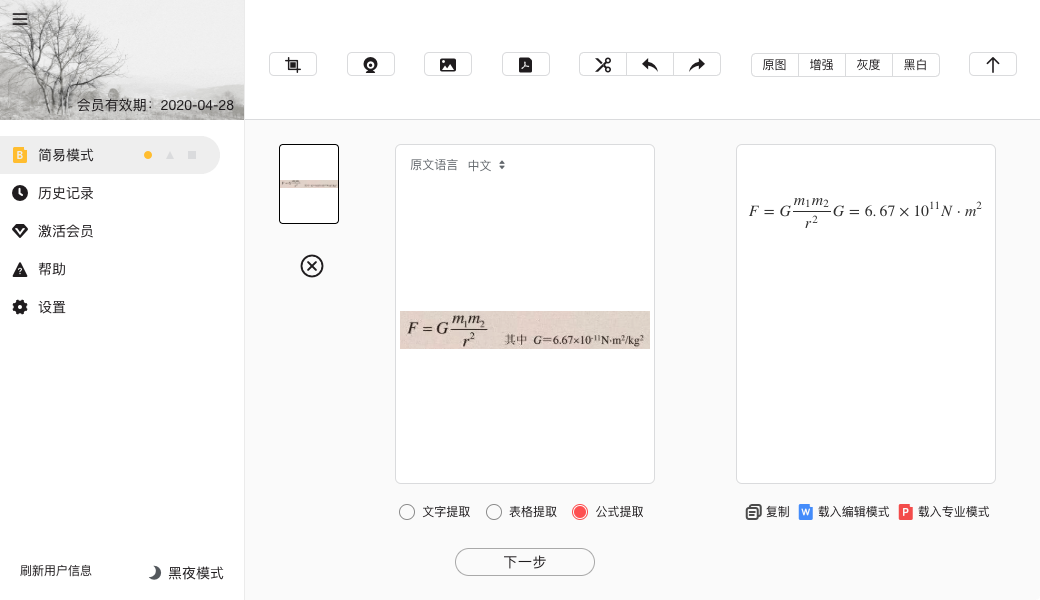This screenshot has height=600, width=1040.
Task: Enable 公式提取 extraction mode
Action: tap(580, 511)
